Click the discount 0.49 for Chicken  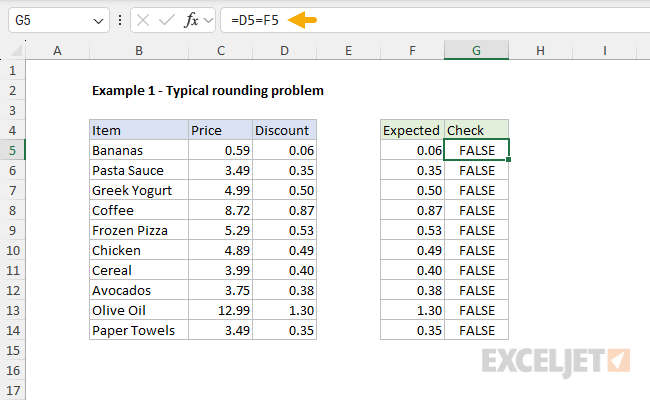[284, 250]
